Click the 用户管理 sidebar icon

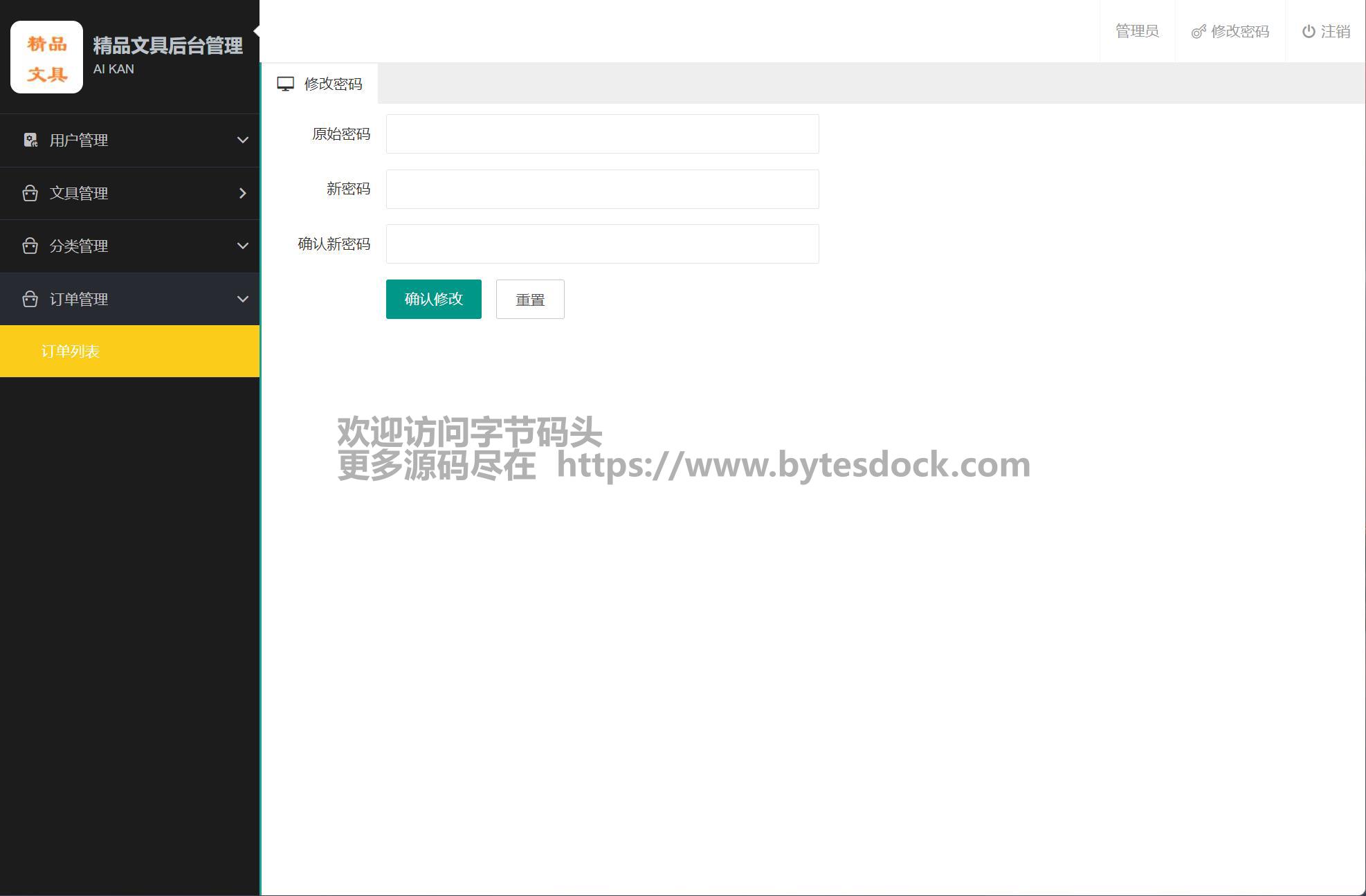(x=30, y=140)
